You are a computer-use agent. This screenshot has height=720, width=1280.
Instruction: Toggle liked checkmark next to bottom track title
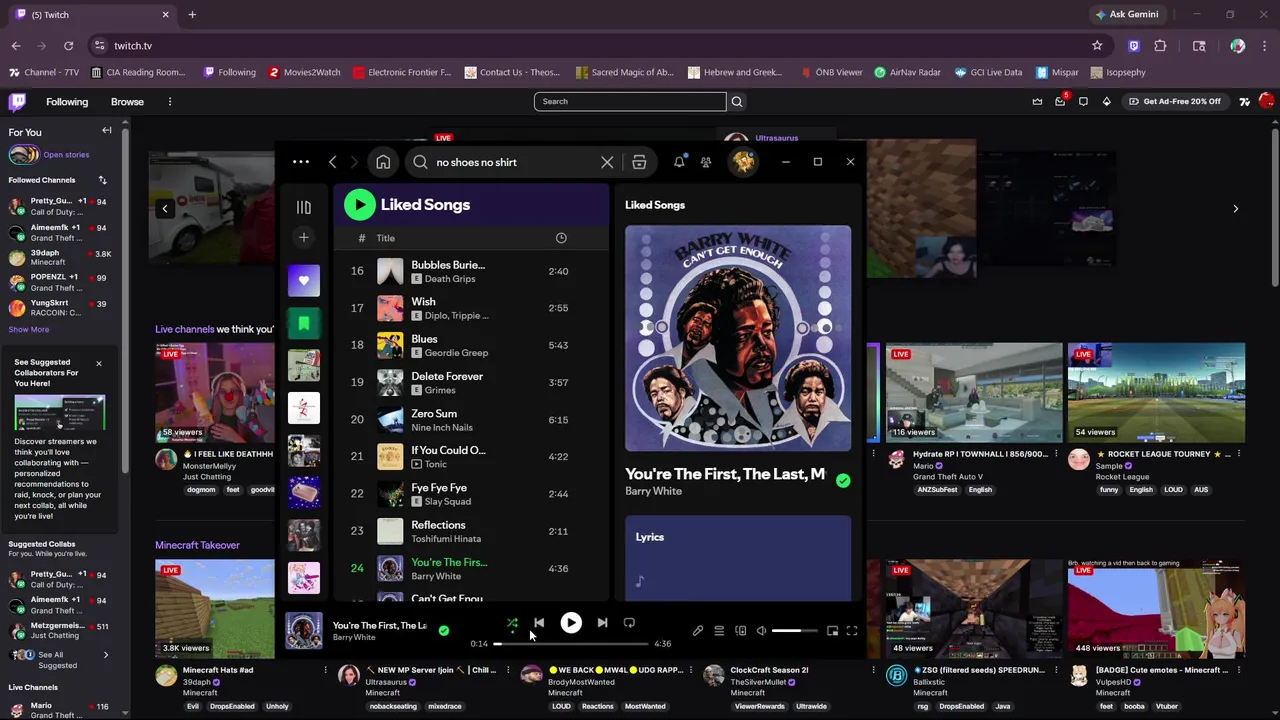[x=444, y=631]
